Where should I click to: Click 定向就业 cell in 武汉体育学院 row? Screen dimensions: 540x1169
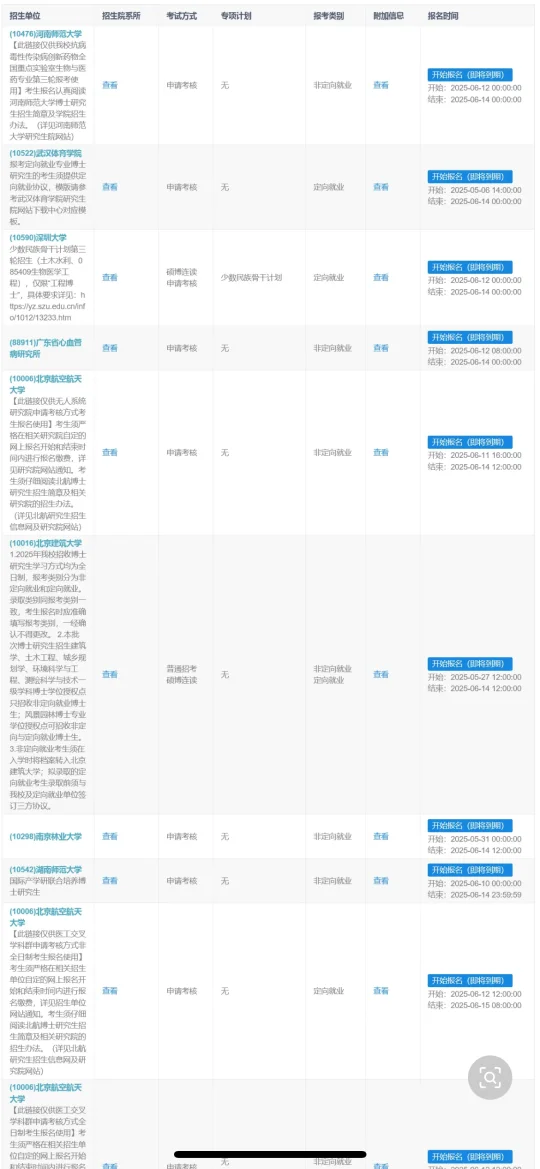click(329, 187)
